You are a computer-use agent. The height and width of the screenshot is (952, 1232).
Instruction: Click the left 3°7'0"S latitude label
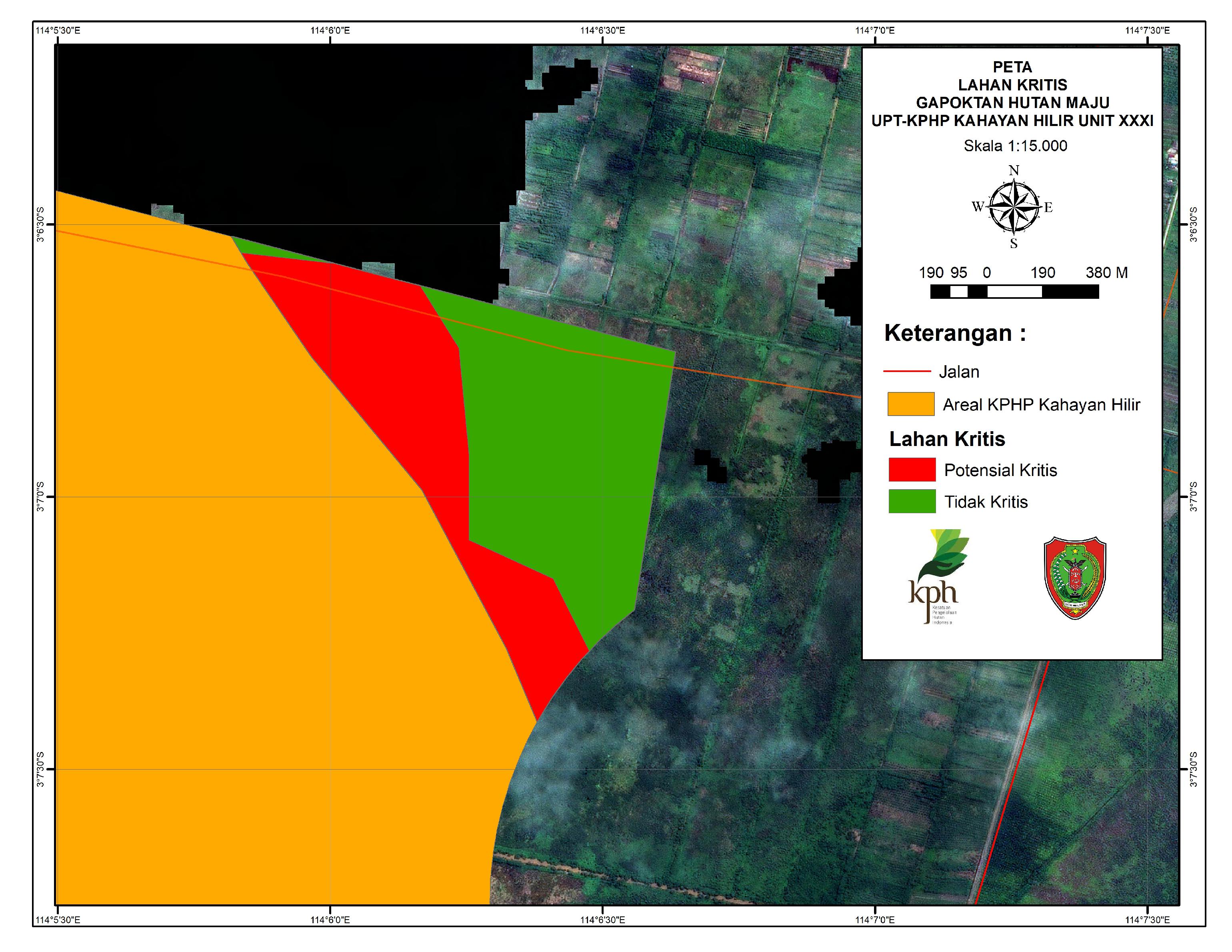pyautogui.click(x=41, y=497)
